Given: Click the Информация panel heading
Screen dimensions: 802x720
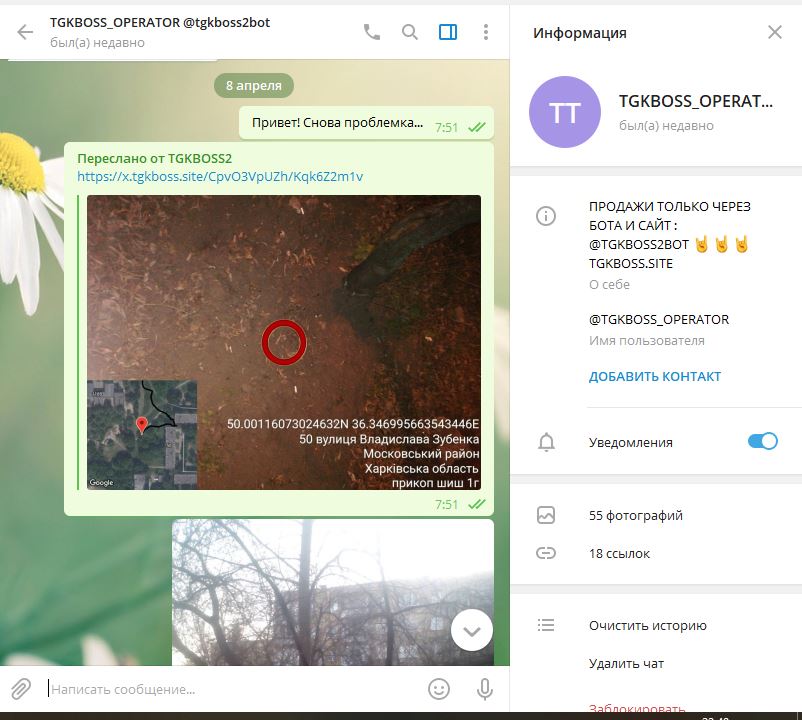Looking at the screenshot, I should [580, 33].
